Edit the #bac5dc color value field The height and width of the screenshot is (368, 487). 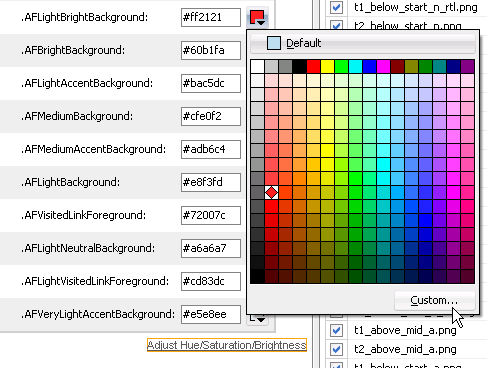(211, 83)
